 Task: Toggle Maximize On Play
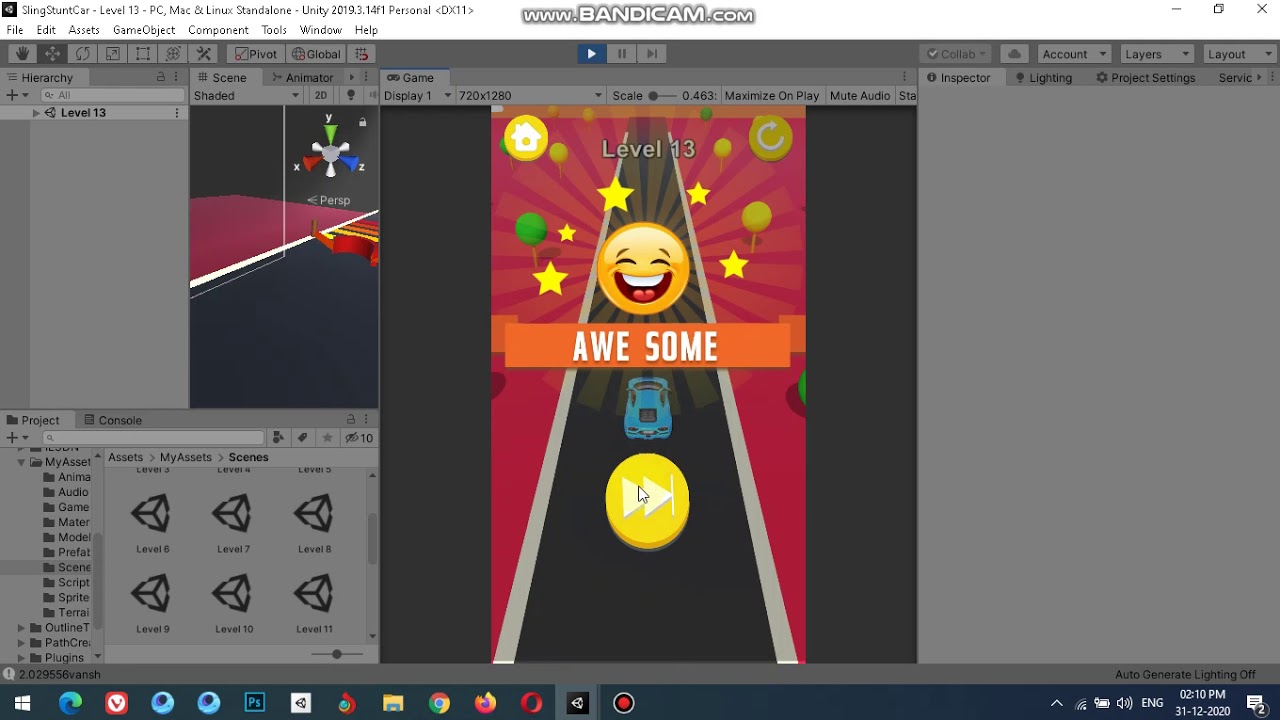(x=771, y=95)
